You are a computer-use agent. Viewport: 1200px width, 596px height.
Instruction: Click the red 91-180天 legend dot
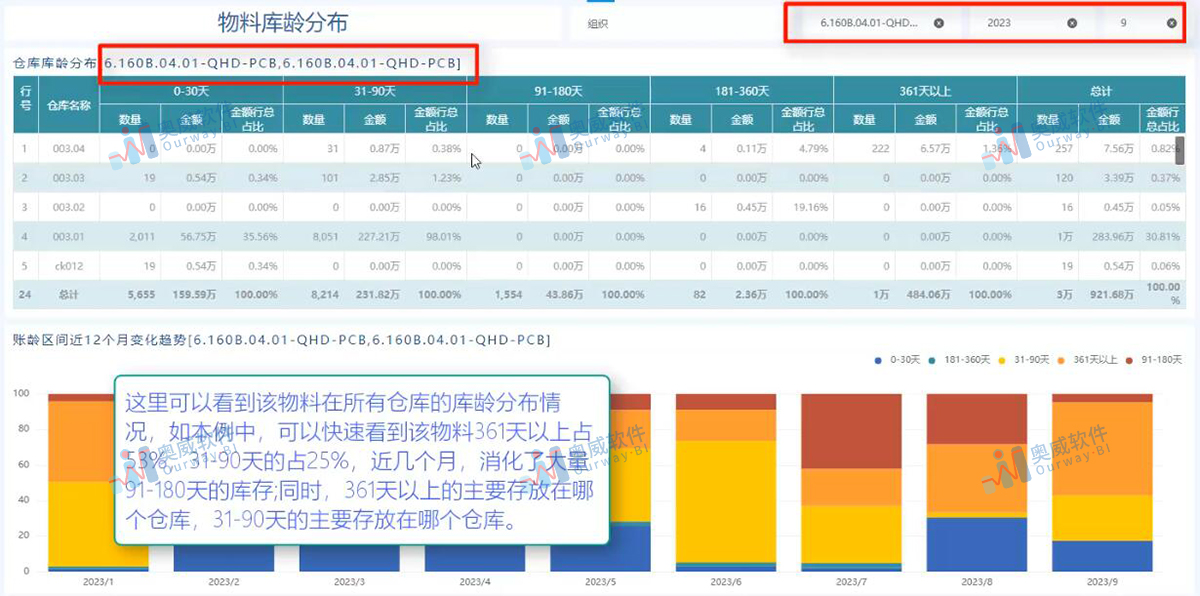pos(1129,360)
